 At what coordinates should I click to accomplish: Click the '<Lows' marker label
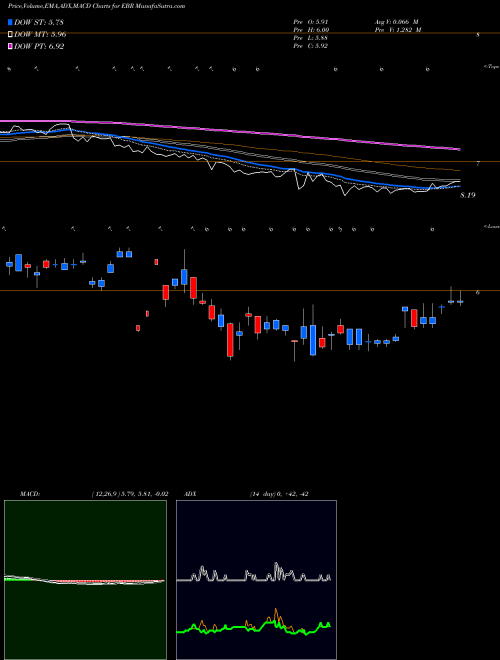[492, 226]
